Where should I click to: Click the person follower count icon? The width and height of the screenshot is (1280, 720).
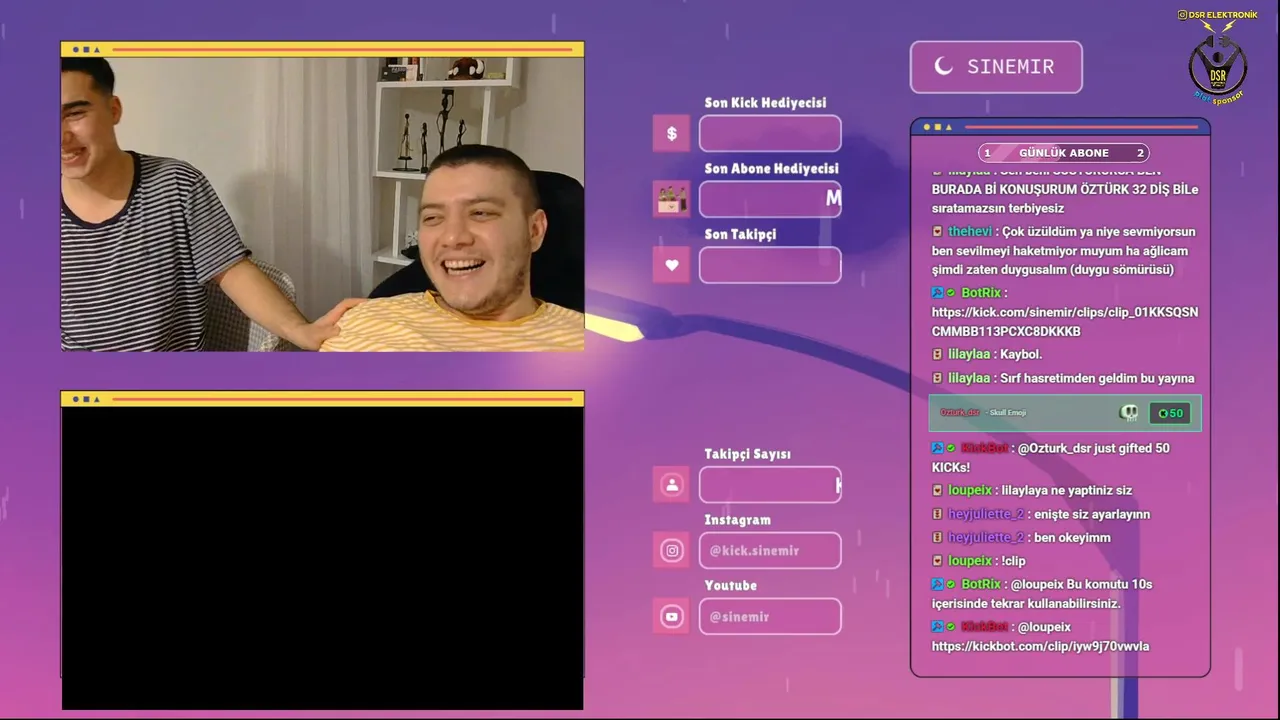click(671, 485)
